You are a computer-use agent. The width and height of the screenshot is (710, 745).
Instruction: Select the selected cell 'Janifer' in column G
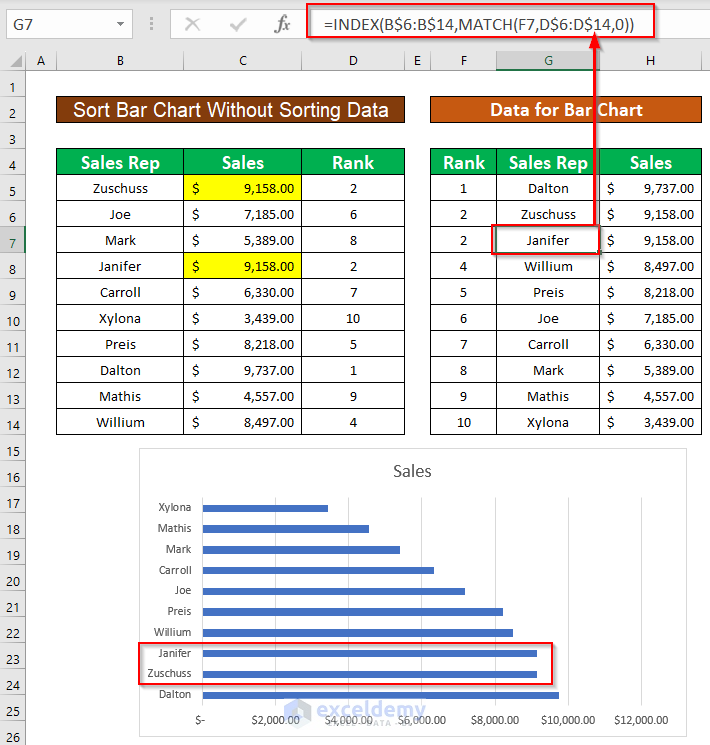click(x=548, y=240)
